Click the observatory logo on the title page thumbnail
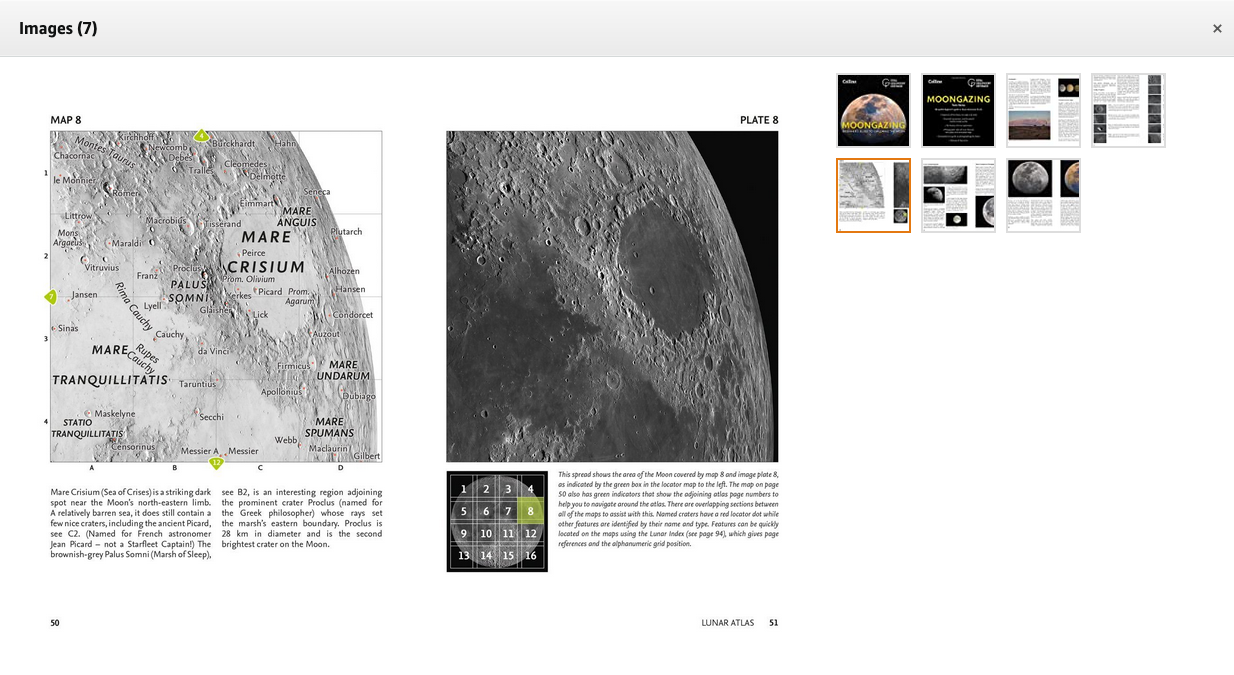1234x675 pixels. 972,83
